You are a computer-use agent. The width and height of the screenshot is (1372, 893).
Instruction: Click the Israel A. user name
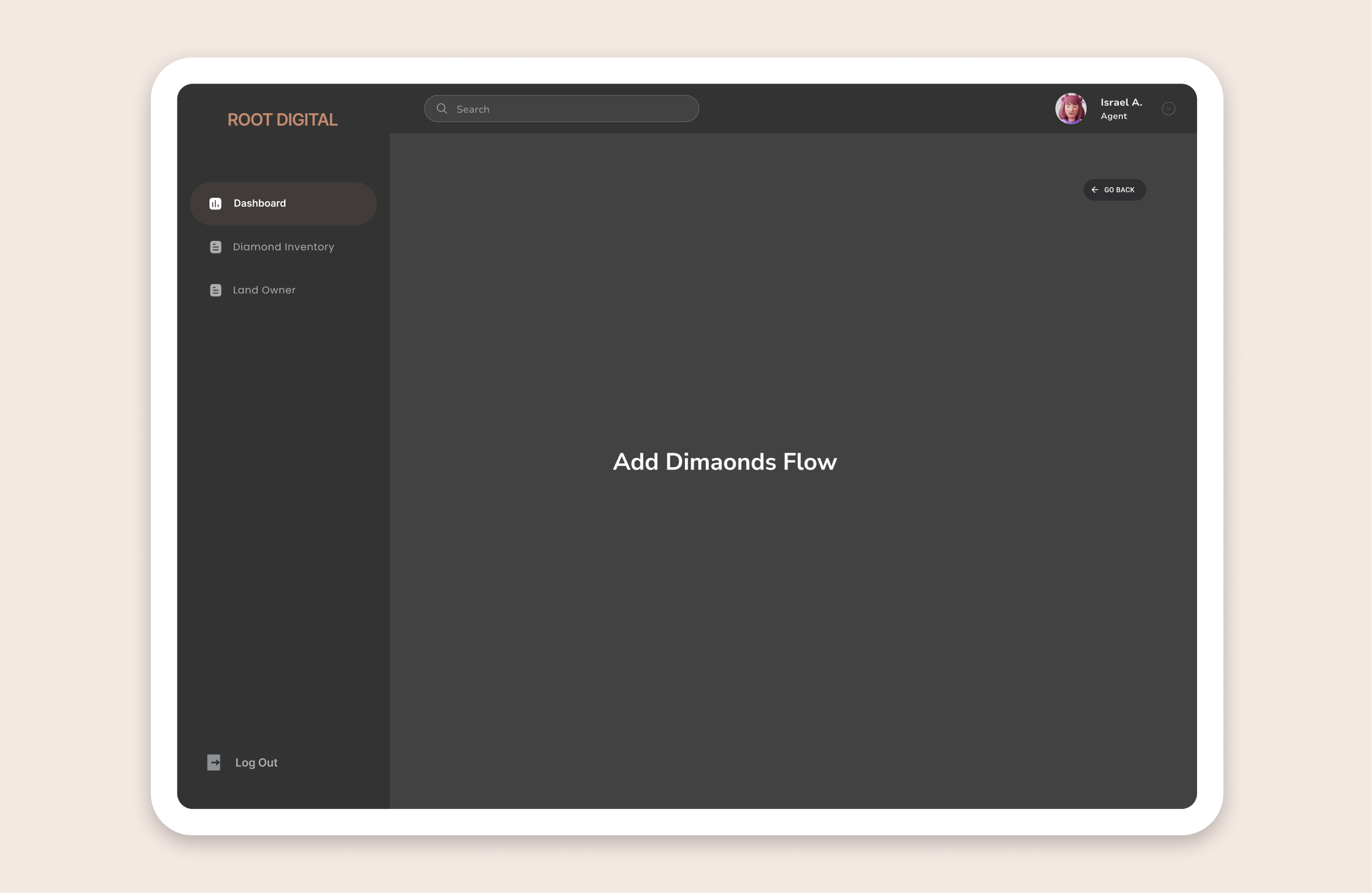tap(1121, 103)
